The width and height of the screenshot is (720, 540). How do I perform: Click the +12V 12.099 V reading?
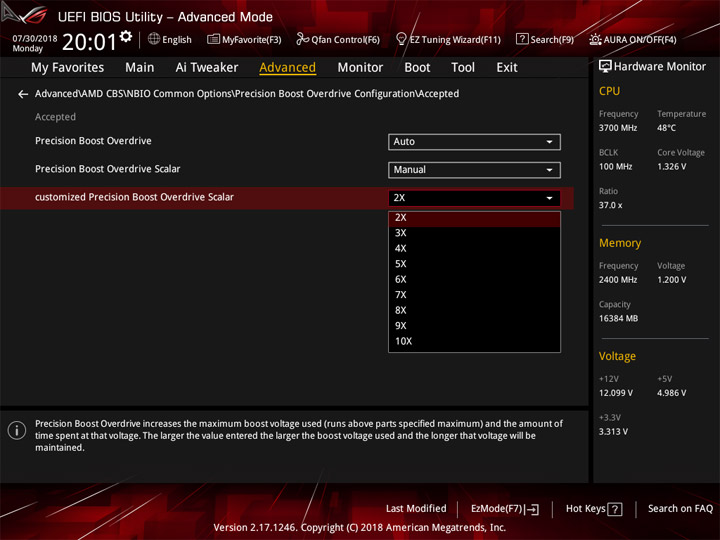tap(616, 393)
